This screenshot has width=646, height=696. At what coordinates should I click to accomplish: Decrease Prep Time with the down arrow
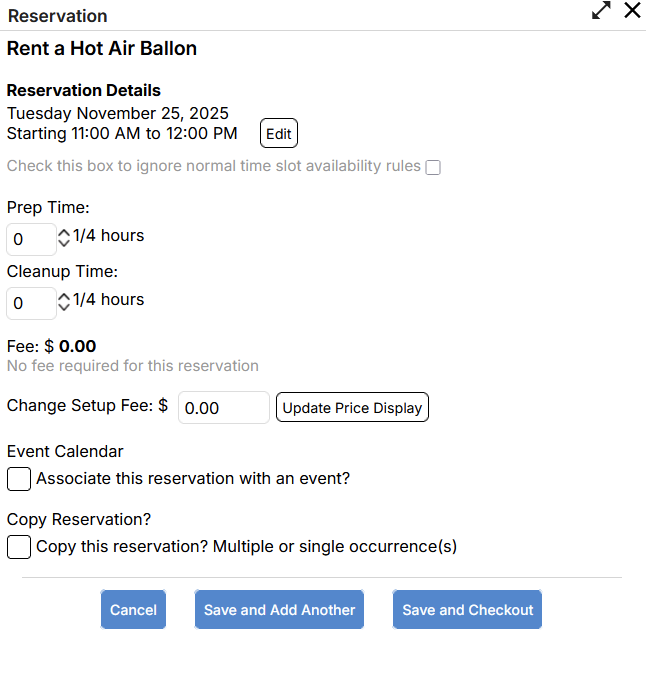coord(64,244)
